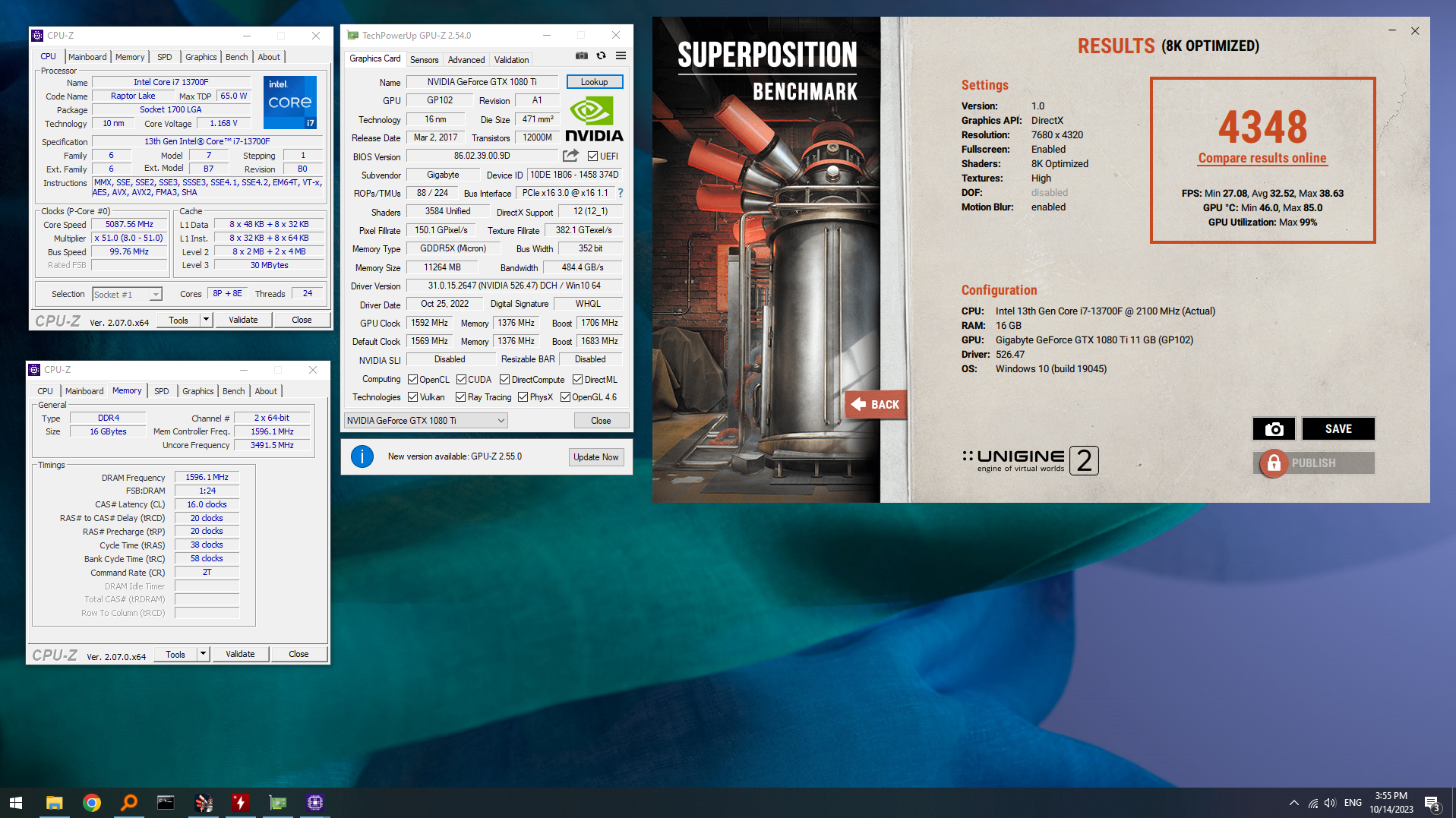Toggle the OpenGL 4.6 checkbox
The width and height of the screenshot is (1456, 818).
point(565,397)
